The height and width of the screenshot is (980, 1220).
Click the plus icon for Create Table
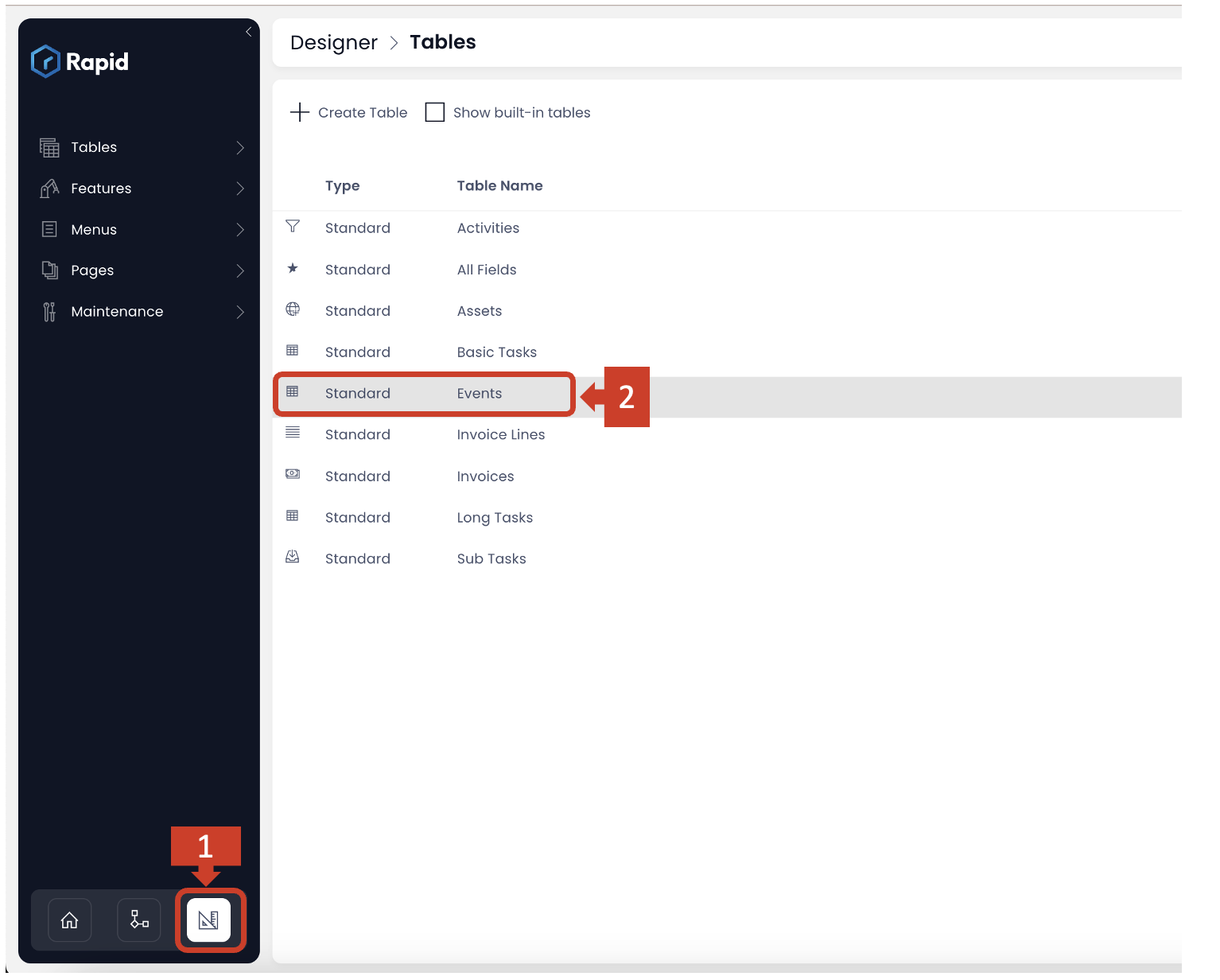click(300, 112)
